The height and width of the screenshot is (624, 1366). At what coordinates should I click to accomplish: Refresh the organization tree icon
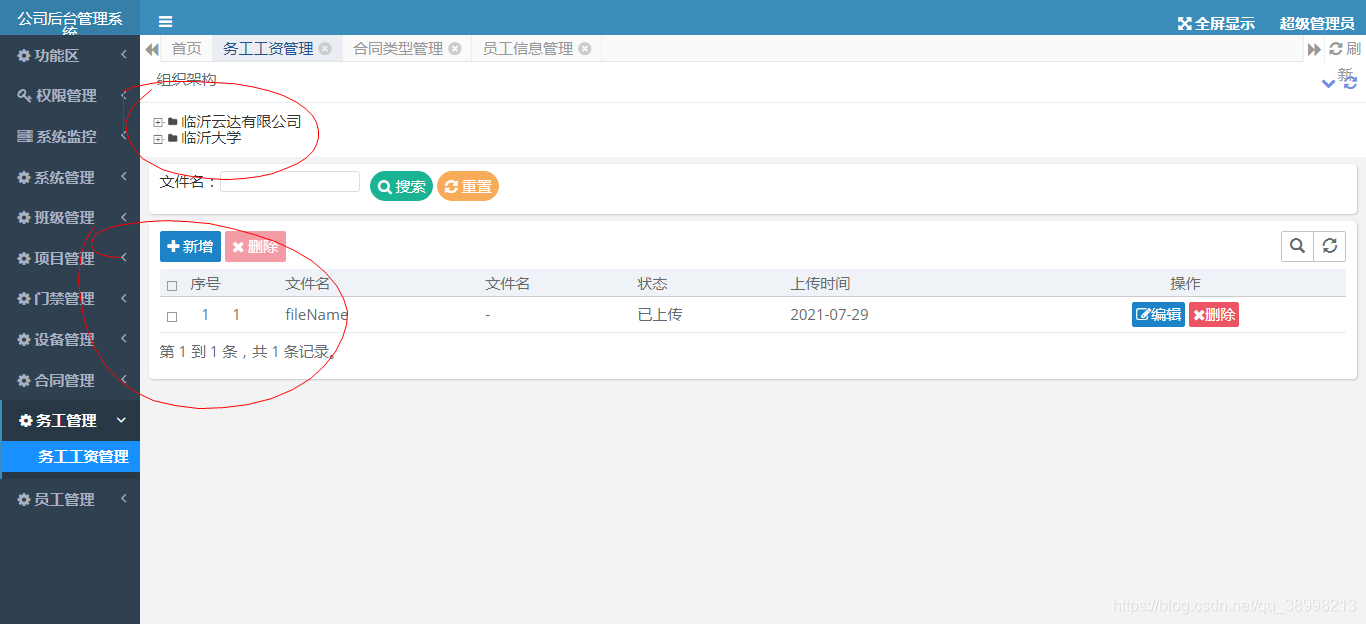click(x=1350, y=83)
